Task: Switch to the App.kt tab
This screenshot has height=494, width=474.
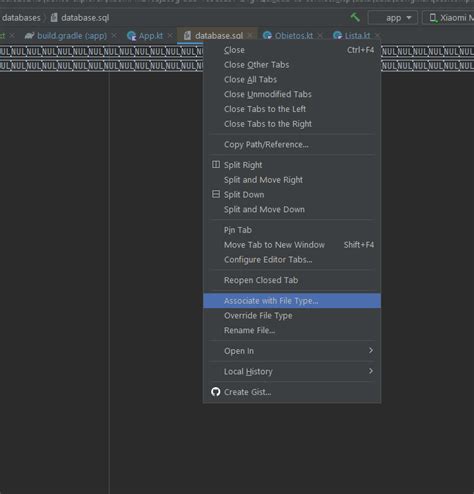Action: [x=151, y=36]
